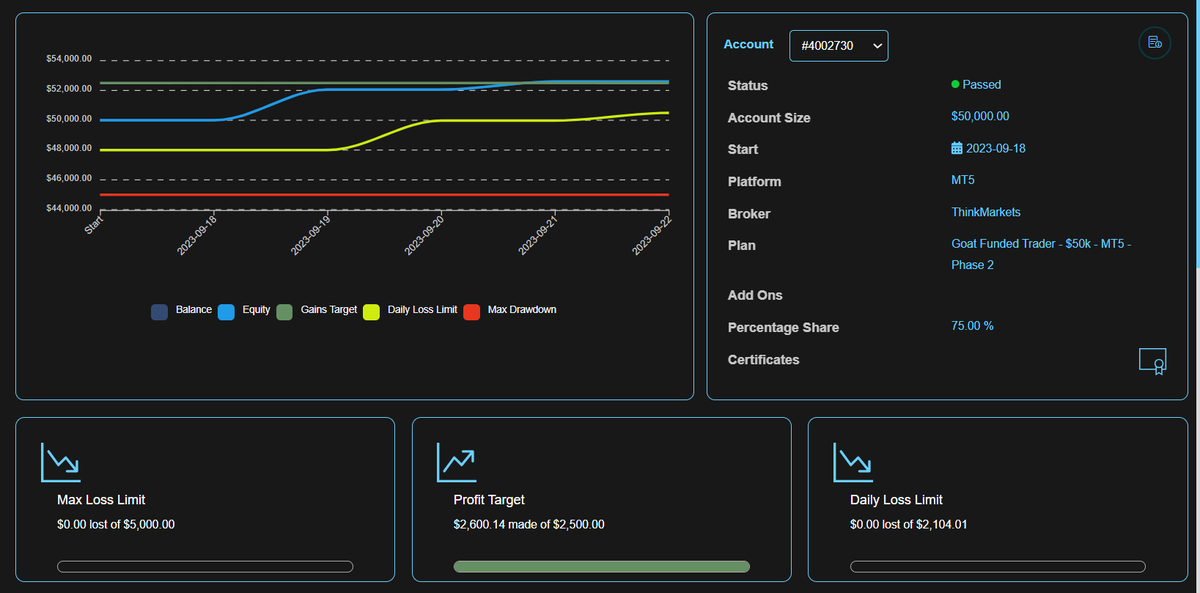The height and width of the screenshot is (593, 1200).
Task: Click the Max Drawdown legend label
Action: click(x=522, y=310)
